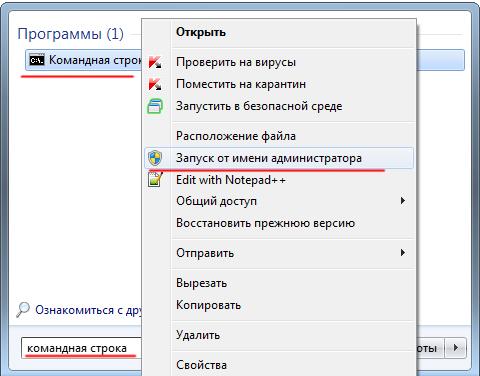Click the search field containing командная строка

pyautogui.click(x=82, y=348)
